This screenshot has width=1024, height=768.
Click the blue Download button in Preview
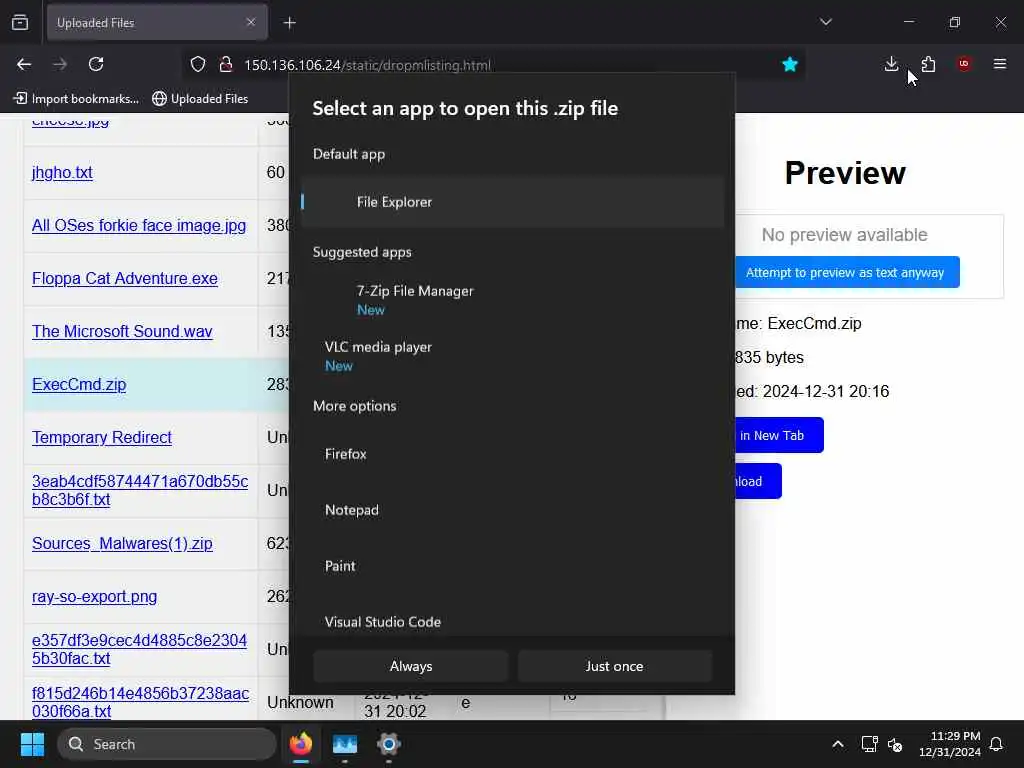tap(758, 481)
